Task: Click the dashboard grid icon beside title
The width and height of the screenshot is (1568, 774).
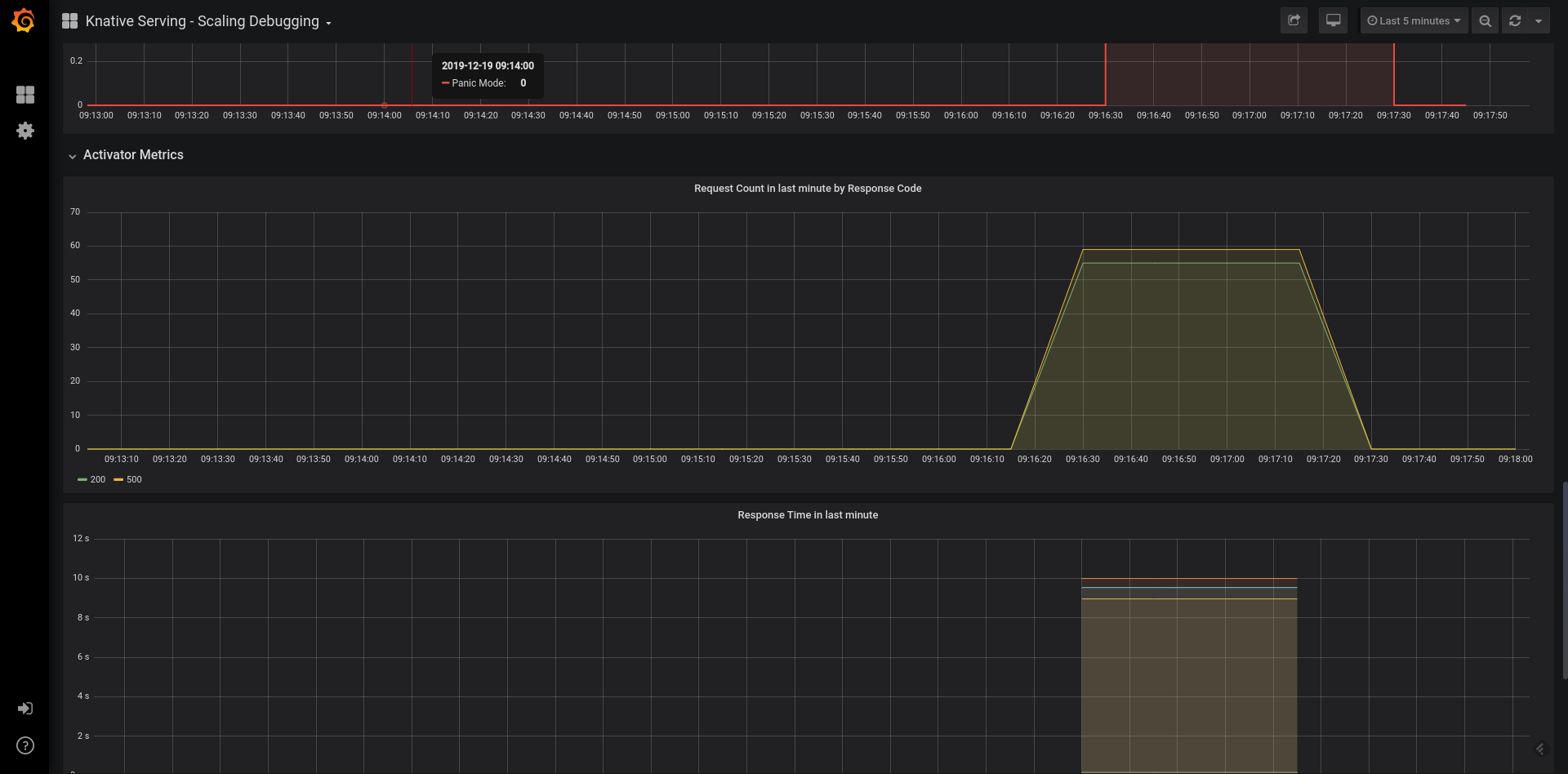Action: 70,21
